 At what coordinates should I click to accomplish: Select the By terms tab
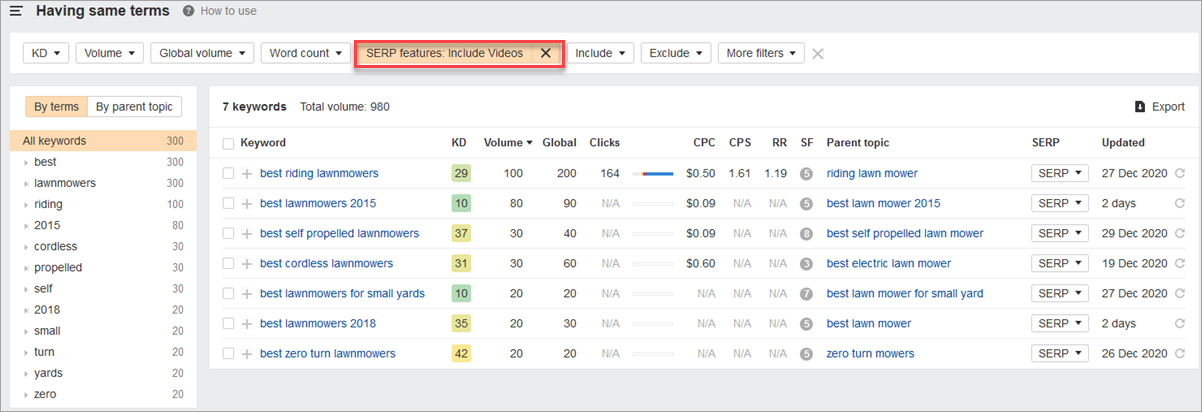56,107
